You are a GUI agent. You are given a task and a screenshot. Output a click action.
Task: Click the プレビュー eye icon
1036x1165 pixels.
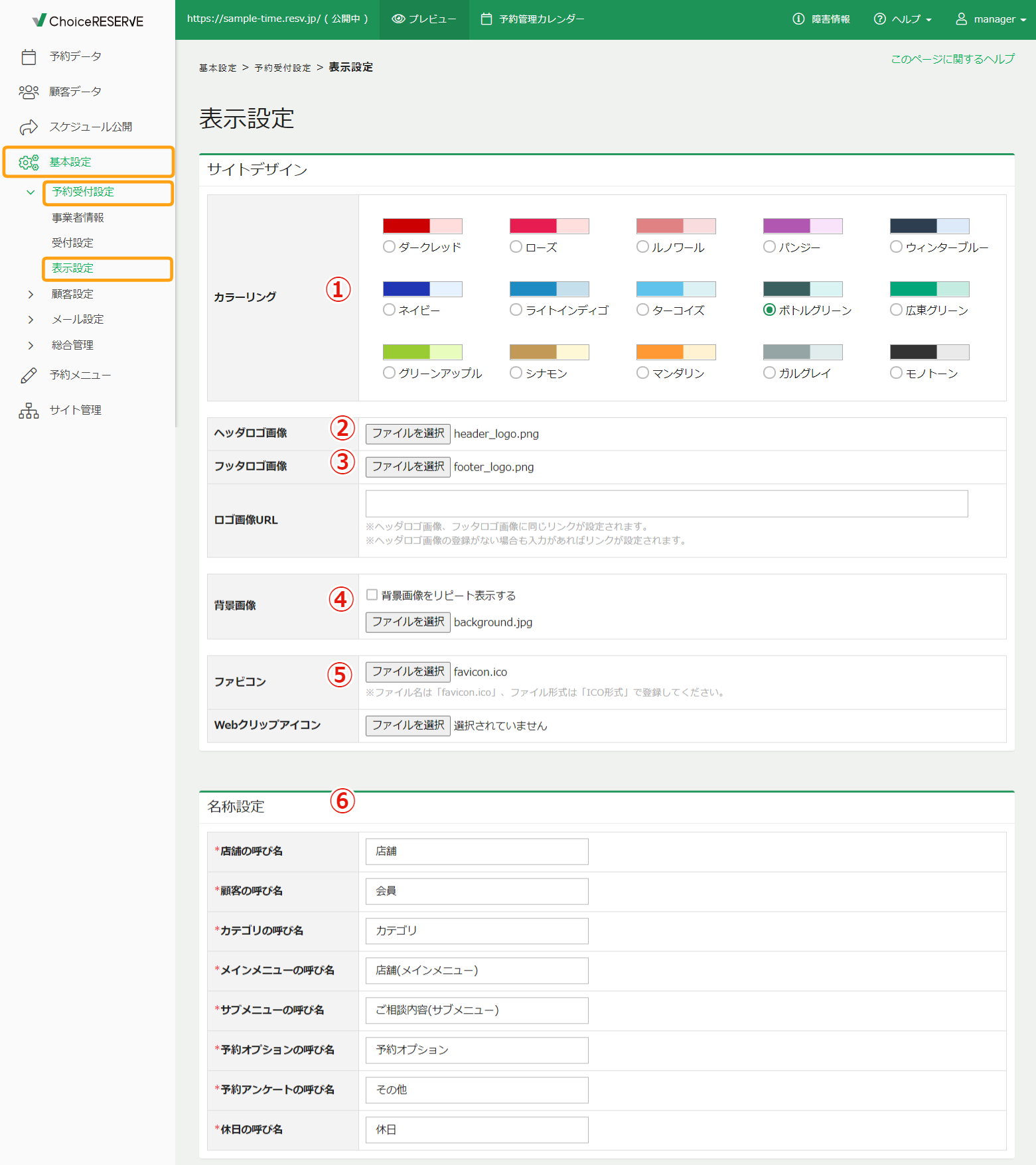(x=398, y=19)
